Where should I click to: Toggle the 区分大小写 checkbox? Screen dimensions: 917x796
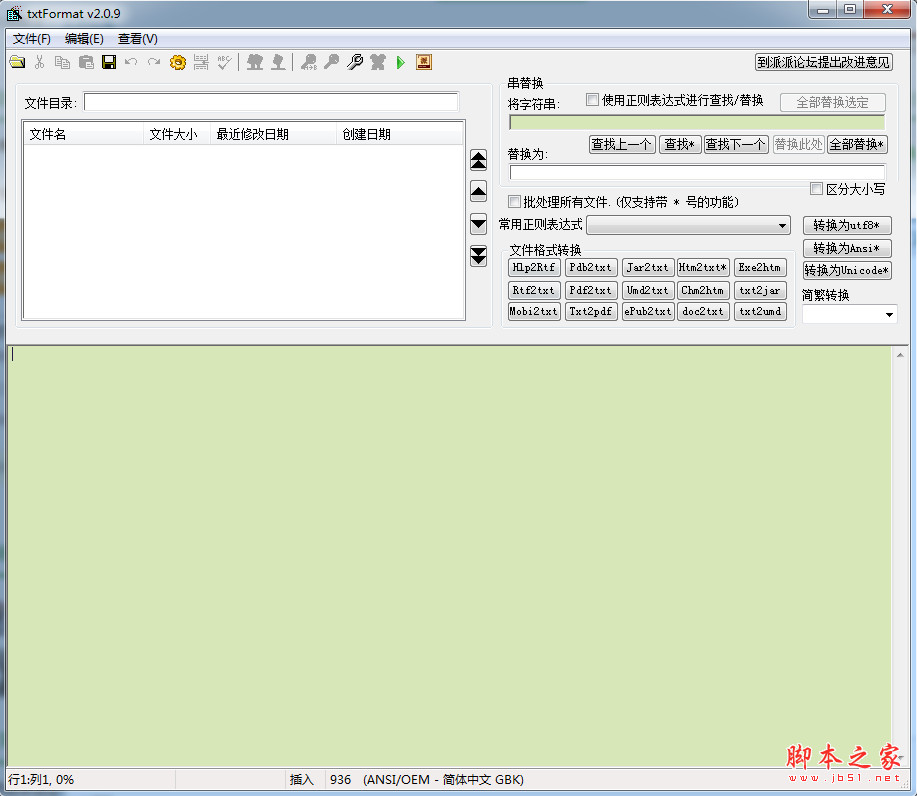[x=816, y=189]
